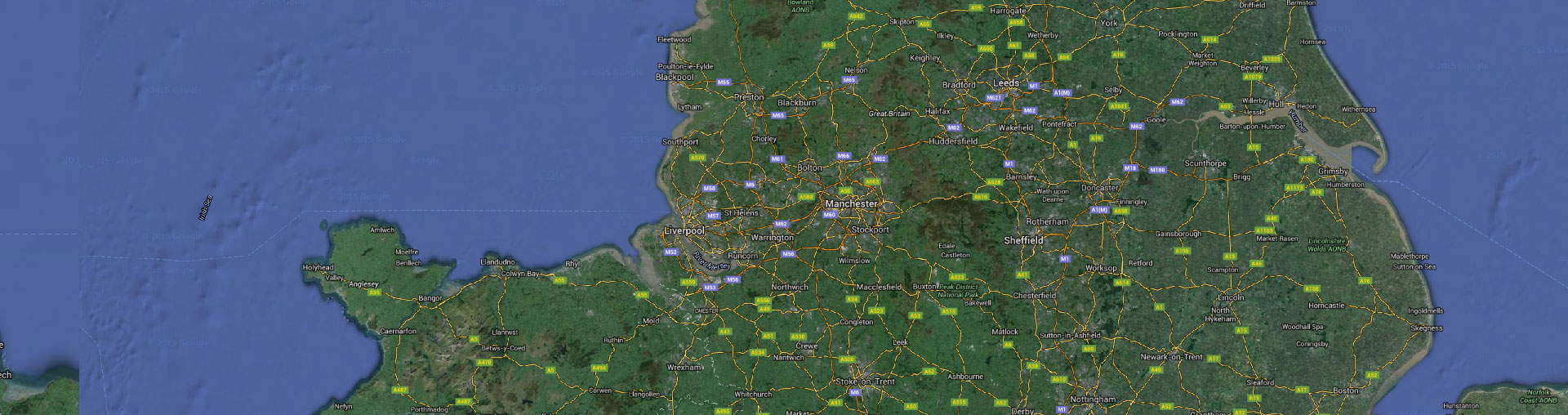Click the A623 road shield near Buxton
This screenshot has height=415, width=1568.
pyautogui.click(x=956, y=278)
